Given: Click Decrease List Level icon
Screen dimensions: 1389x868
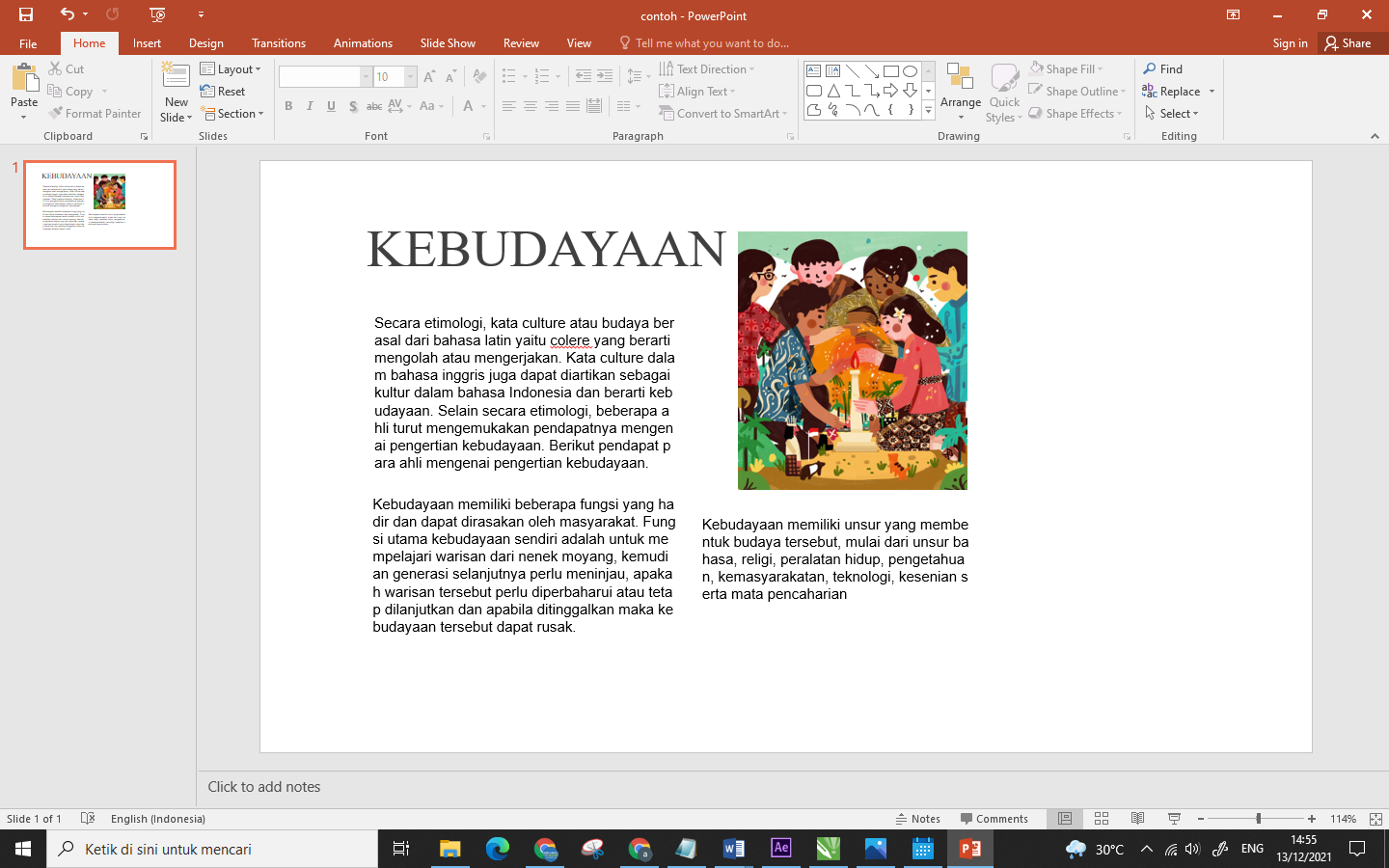Looking at the screenshot, I should point(584,76).
